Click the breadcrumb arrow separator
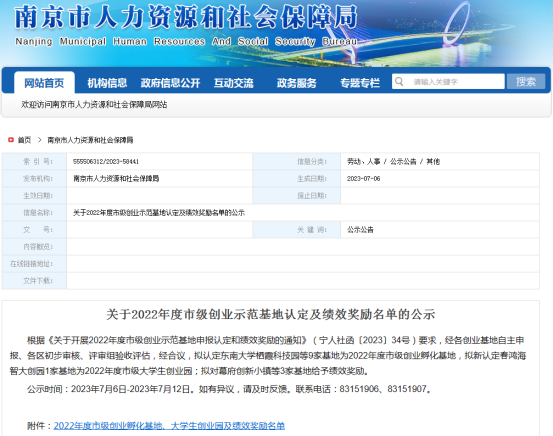The width and height of the screenshot is (553, 436). pos(40,140)
